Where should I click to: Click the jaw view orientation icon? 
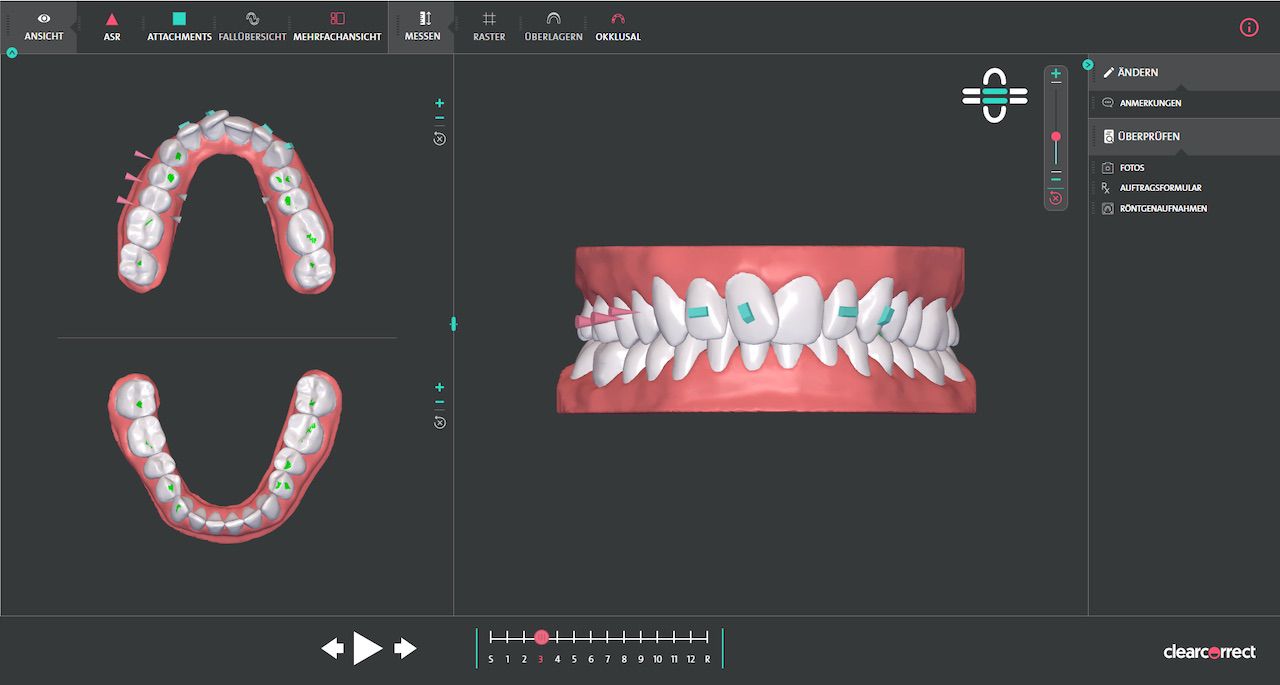pos(994,96)
